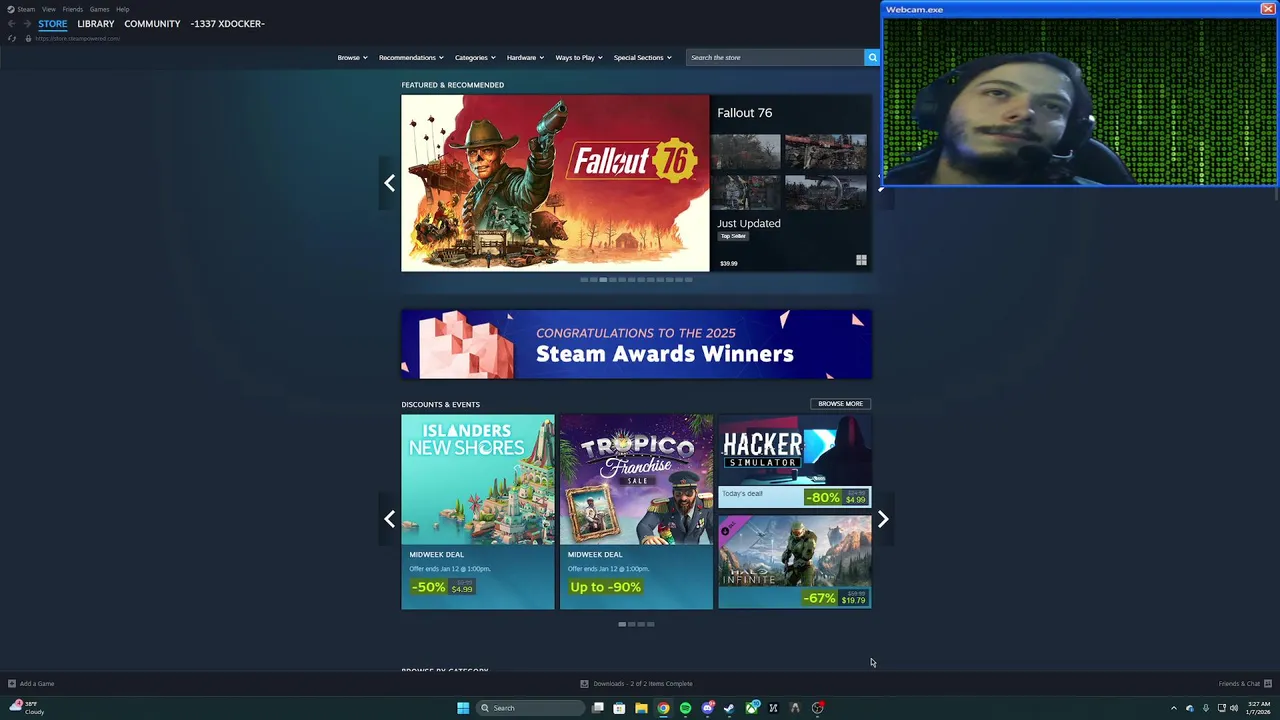Open the Downloads status icon
The height and width of the screenshot is (720, 1280).
(x=585, y=684)
